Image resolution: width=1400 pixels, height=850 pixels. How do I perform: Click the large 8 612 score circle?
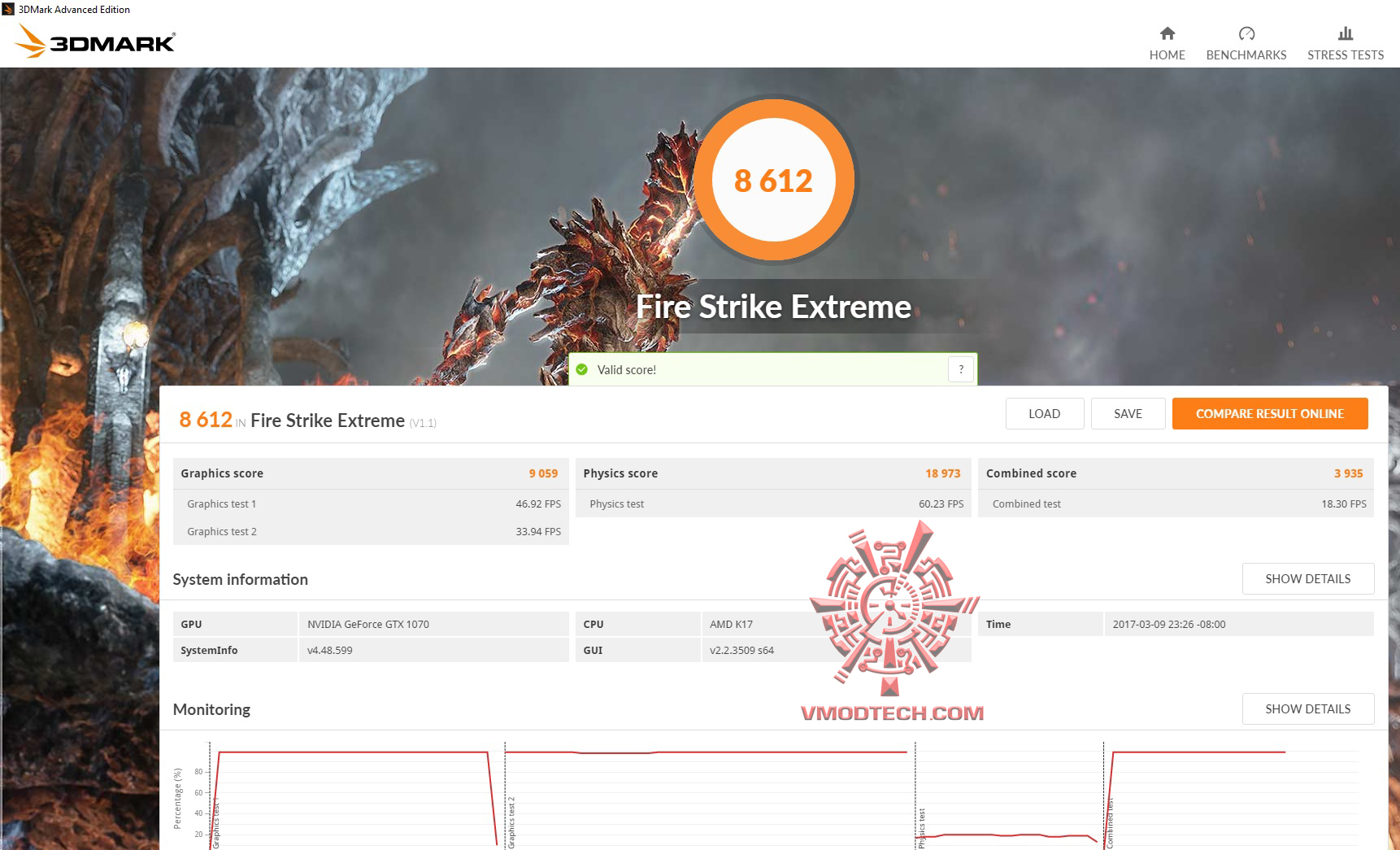tap(773, 180)
